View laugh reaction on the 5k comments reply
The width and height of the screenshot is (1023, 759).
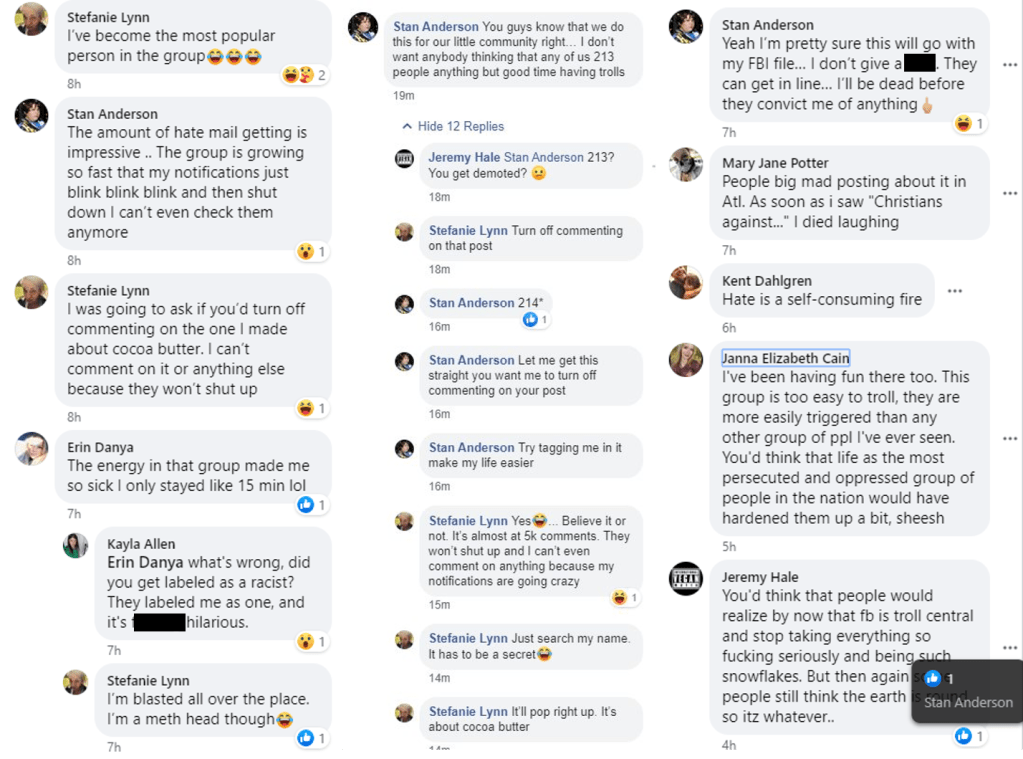click(624, 598)
